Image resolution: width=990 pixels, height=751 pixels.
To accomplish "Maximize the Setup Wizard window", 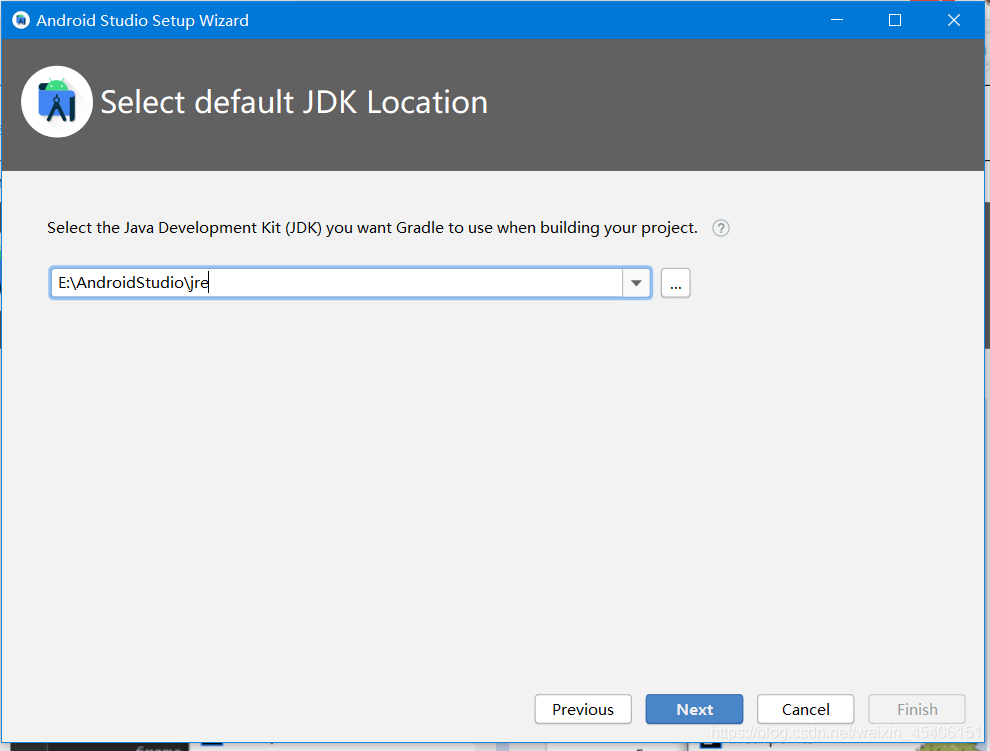I will coord(895,20).
